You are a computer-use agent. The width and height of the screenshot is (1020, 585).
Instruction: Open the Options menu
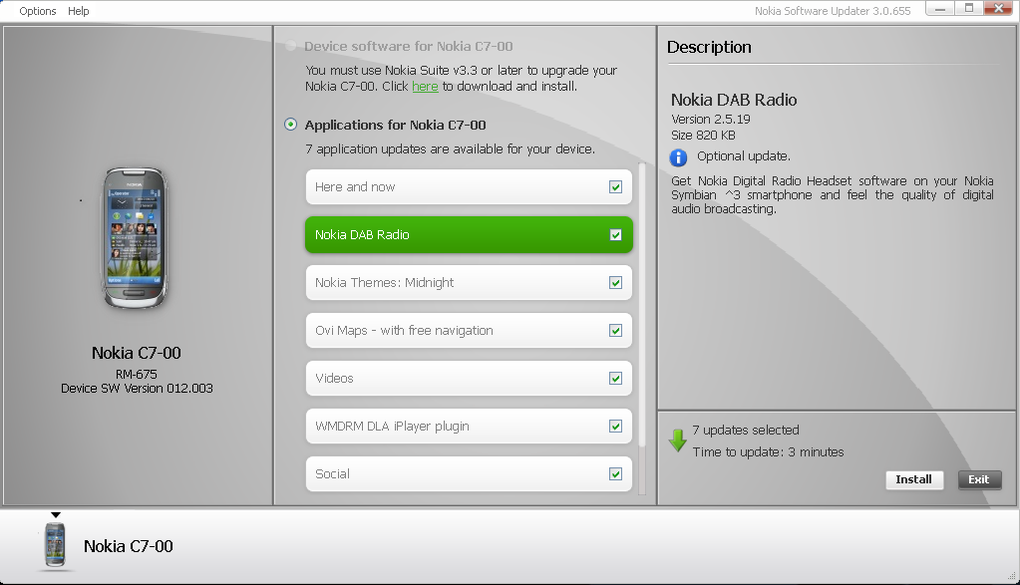click(38, 11)
